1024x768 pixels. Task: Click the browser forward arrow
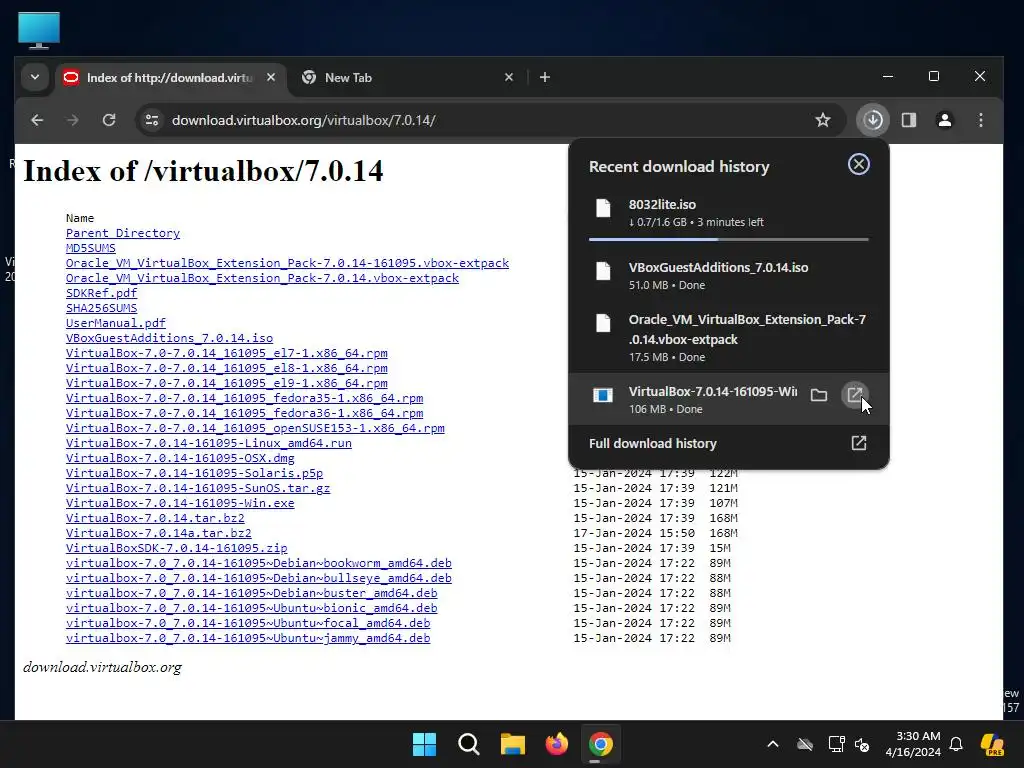pos(72,120)
